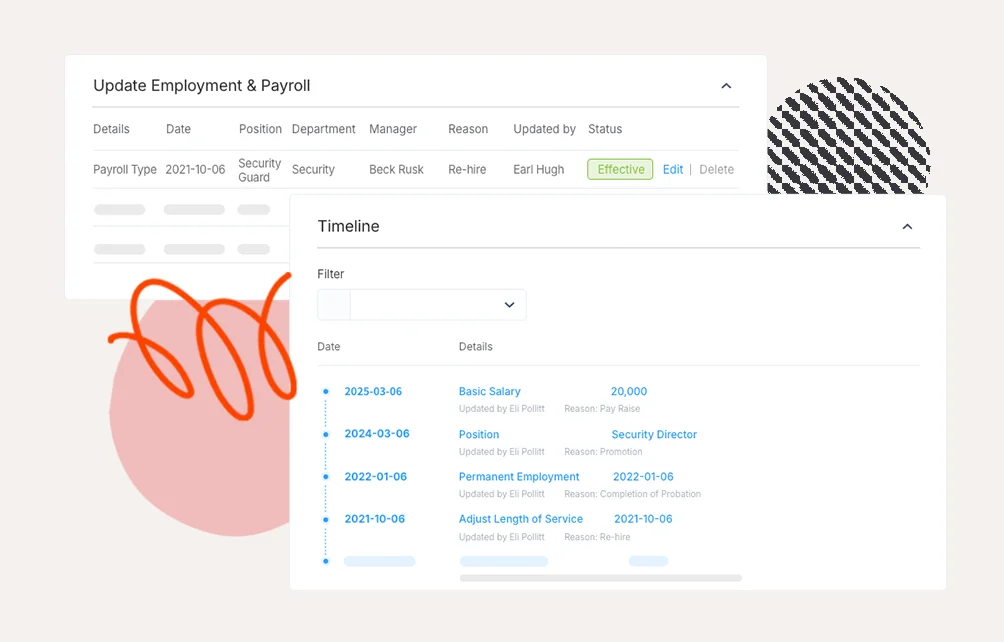Open the Adjust Length of Service entry
1004x642 pixels.
(x=520, y=519)
